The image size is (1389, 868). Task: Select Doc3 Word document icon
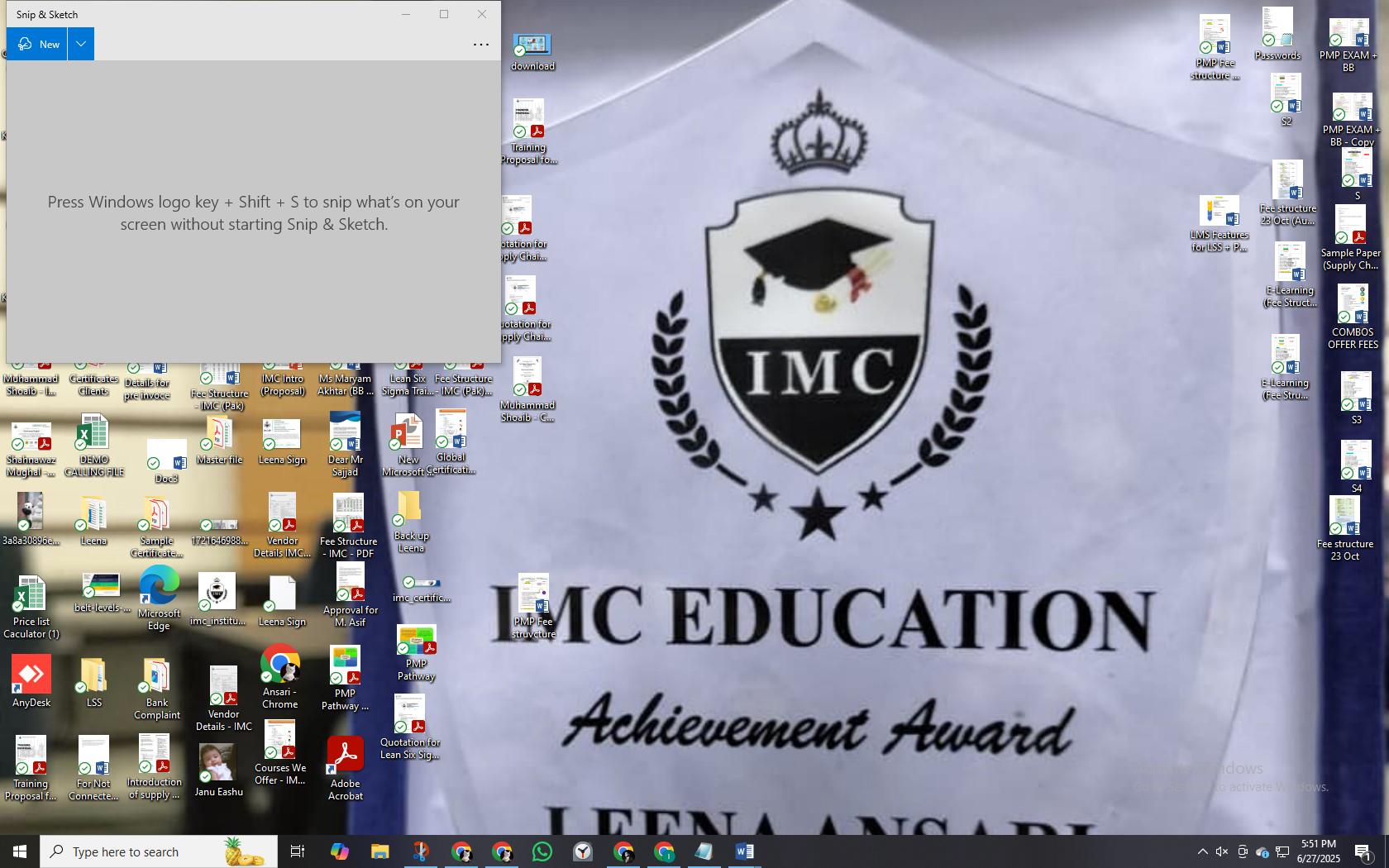[x=166, y=461]
